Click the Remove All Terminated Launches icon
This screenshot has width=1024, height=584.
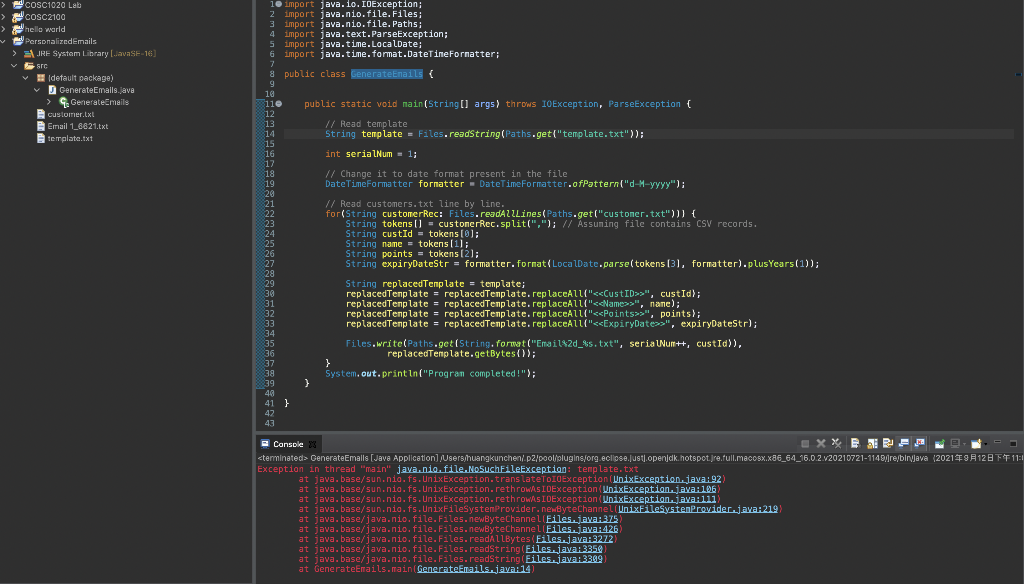[x=836, y=443]
